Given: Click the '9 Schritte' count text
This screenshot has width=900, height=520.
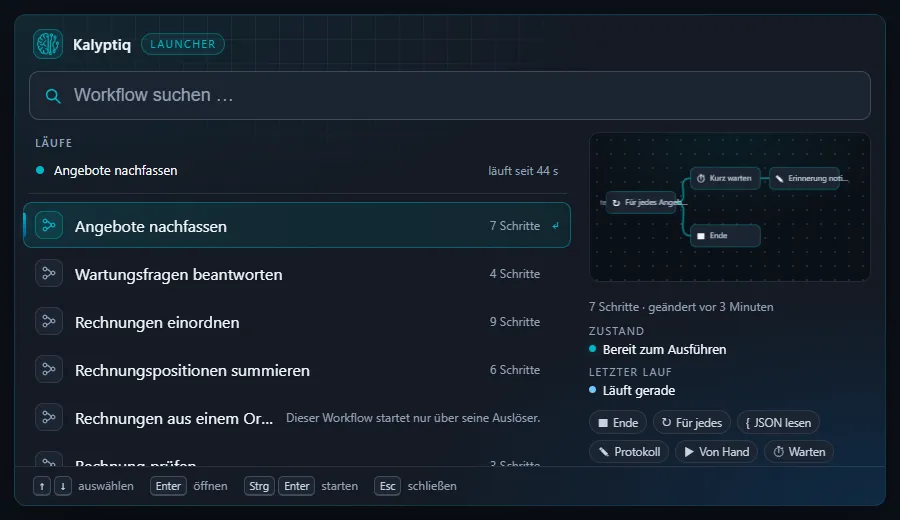Looking at the screenshot, I should point(514,322).
